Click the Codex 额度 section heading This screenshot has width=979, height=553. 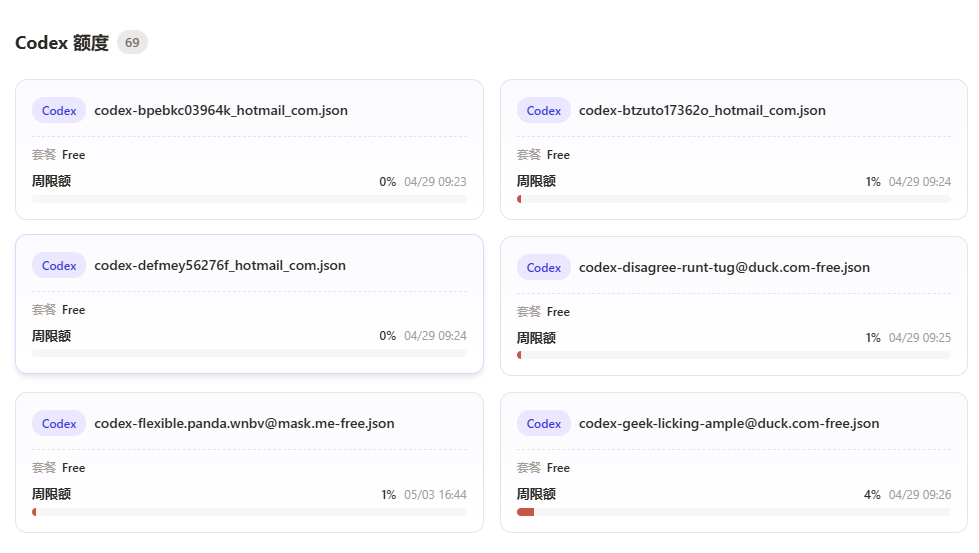coord(62,42)
